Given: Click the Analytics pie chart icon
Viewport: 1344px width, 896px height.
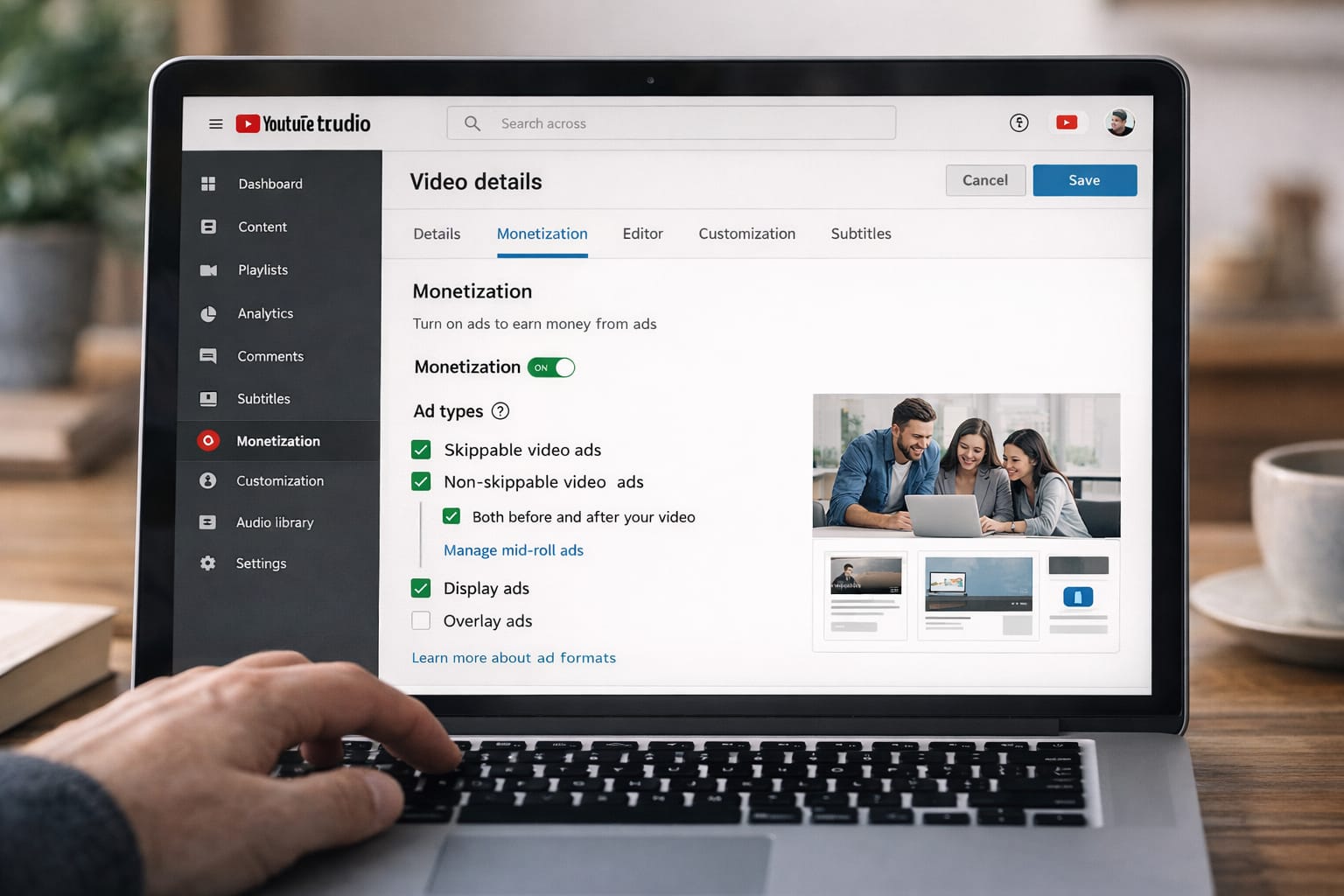Looking at the screenshot, I should click(x=208, y=313).
